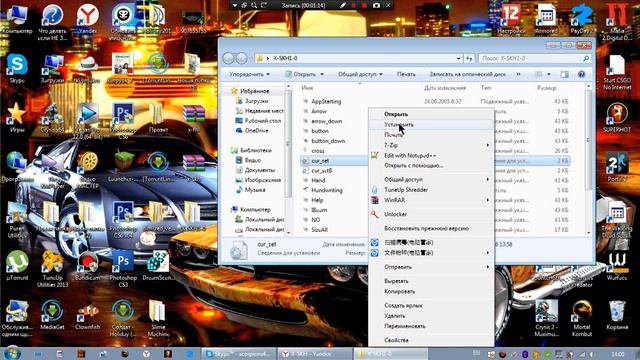Select the button_down file row
The height and width of the screenshot is (360, 640).
coord(334,141)
